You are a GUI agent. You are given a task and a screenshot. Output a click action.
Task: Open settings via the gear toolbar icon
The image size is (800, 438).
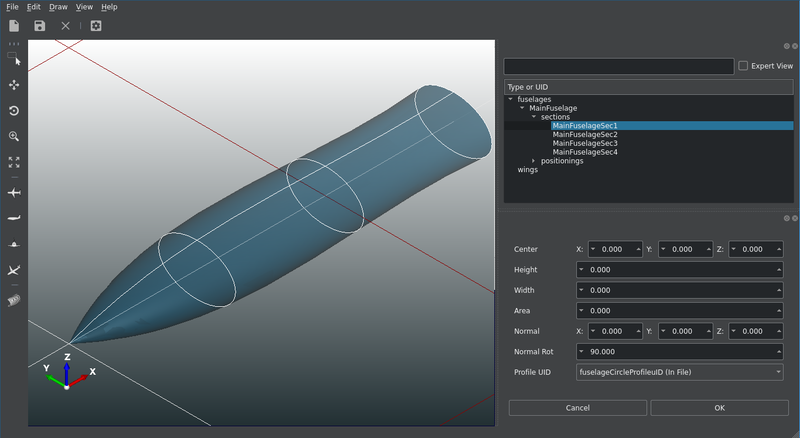(96, 26)
